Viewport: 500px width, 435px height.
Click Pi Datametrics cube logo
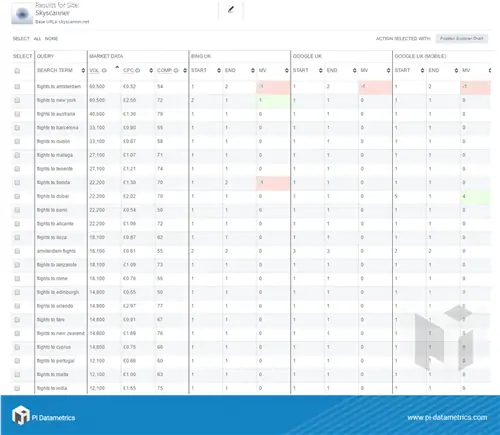(x=21, y=415)
